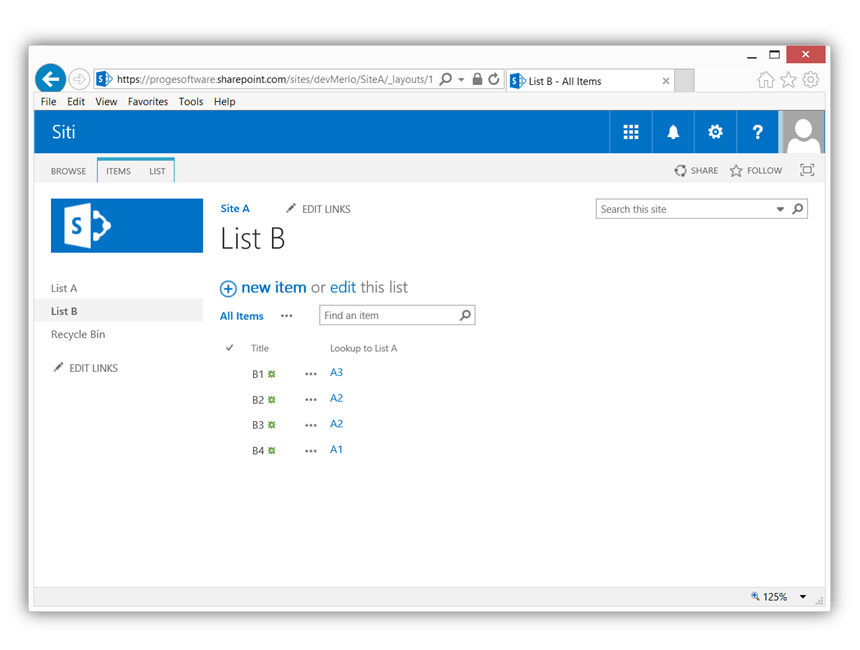Navigate to List A in the sidebar

[64, 288]
